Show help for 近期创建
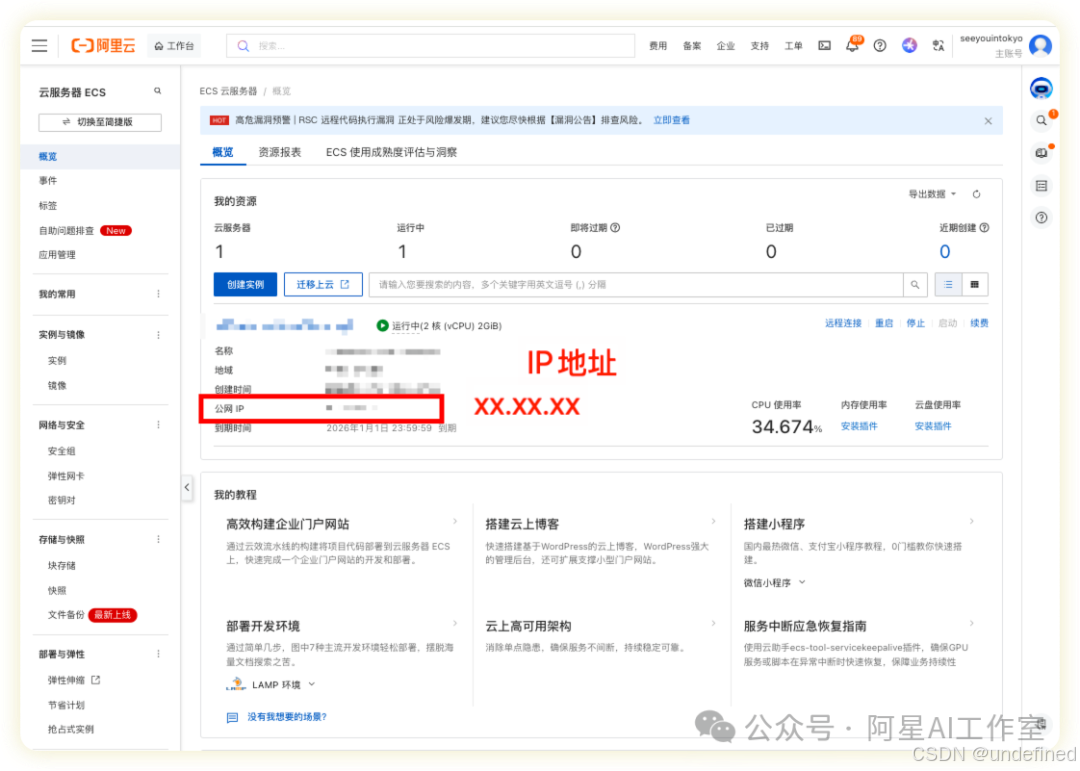1080x771 pixels. coord(984,228)
